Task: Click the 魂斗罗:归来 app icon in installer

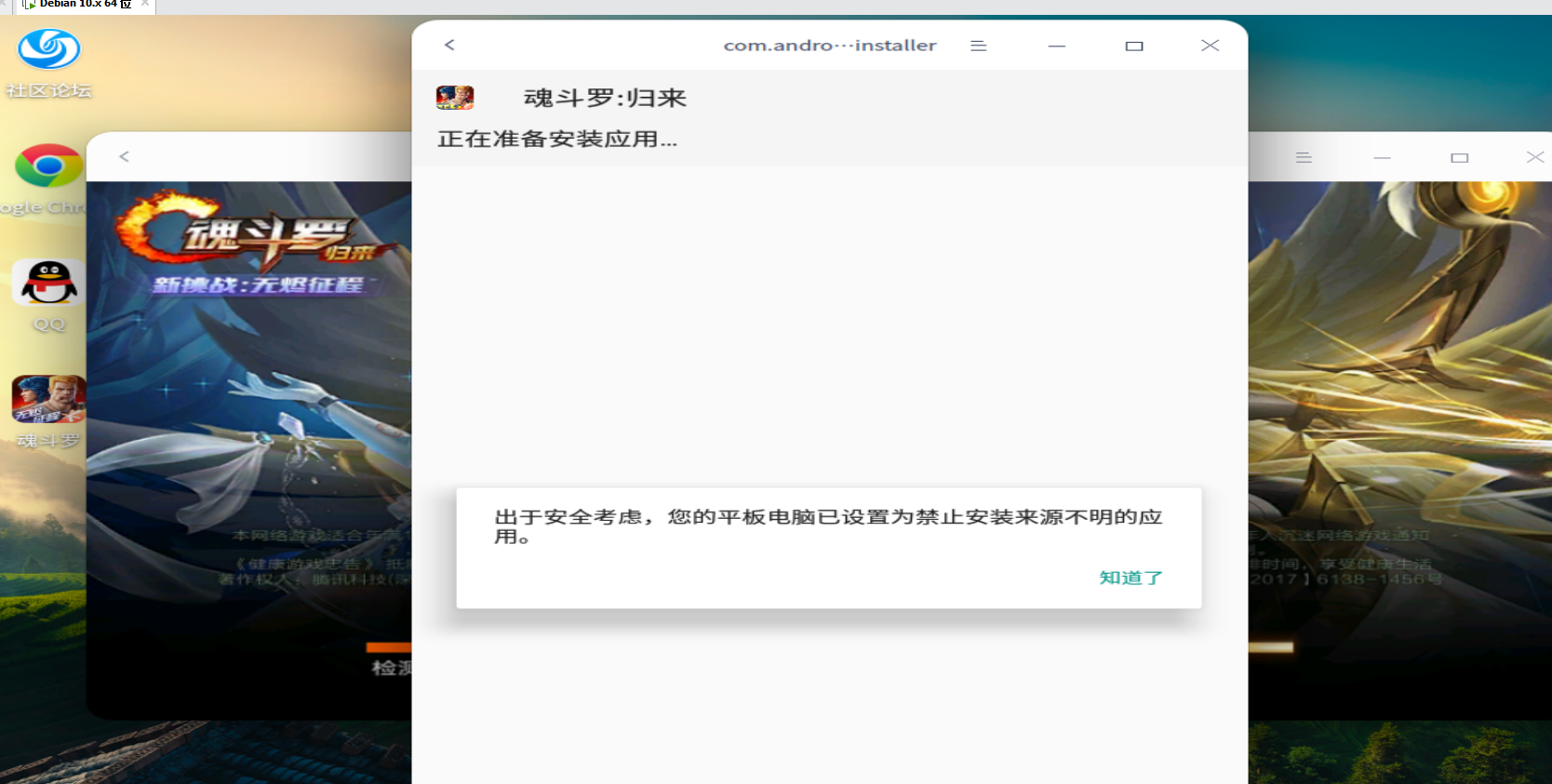Action: pyautogui.click(x=455, y=98)
